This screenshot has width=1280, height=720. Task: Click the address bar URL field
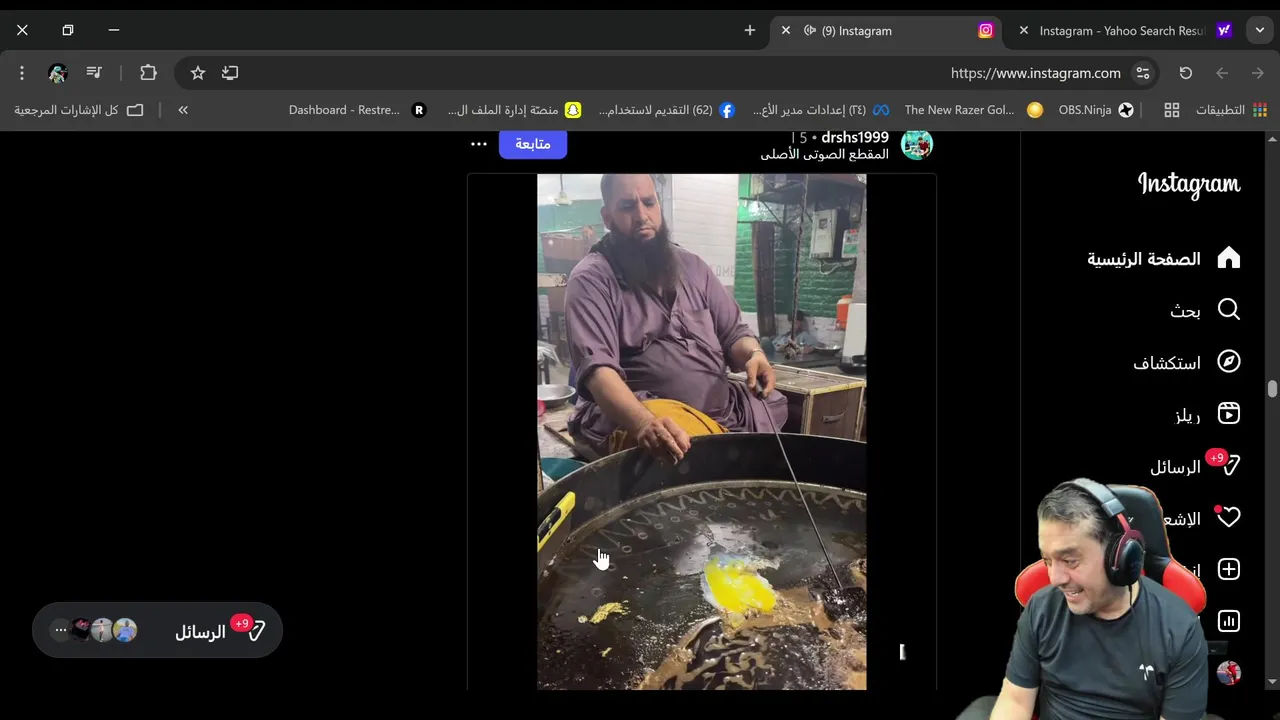pos(1036,73)
